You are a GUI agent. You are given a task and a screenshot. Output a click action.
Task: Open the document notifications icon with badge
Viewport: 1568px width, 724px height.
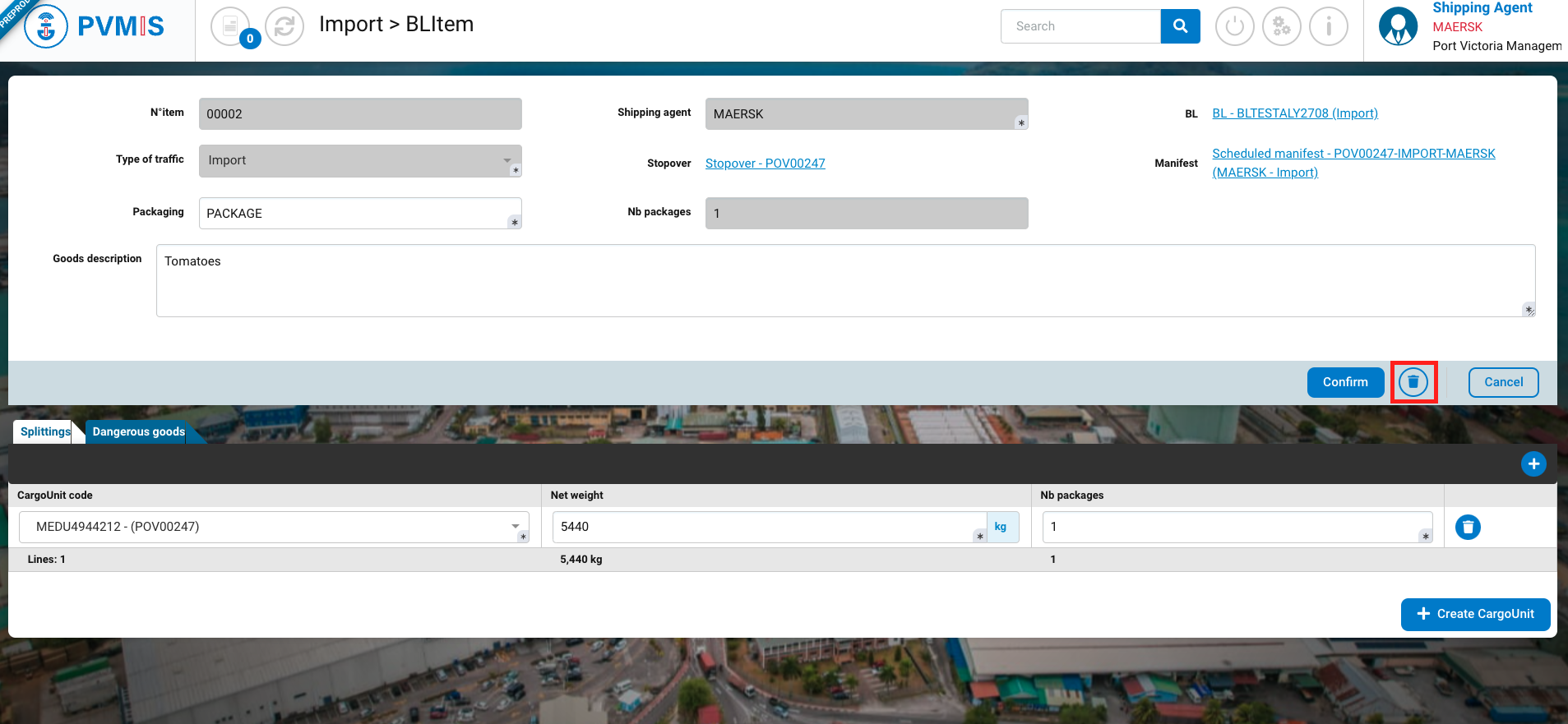(x=231, y=26)
